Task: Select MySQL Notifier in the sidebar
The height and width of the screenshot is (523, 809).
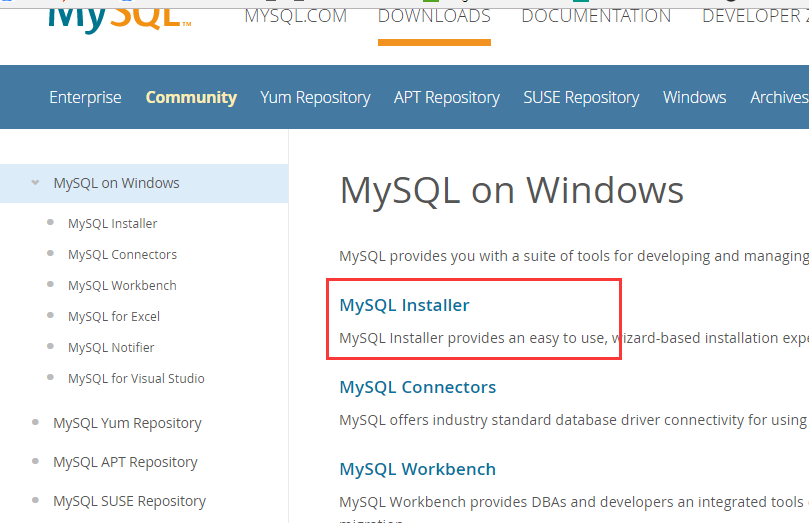Action: (111, 347)
